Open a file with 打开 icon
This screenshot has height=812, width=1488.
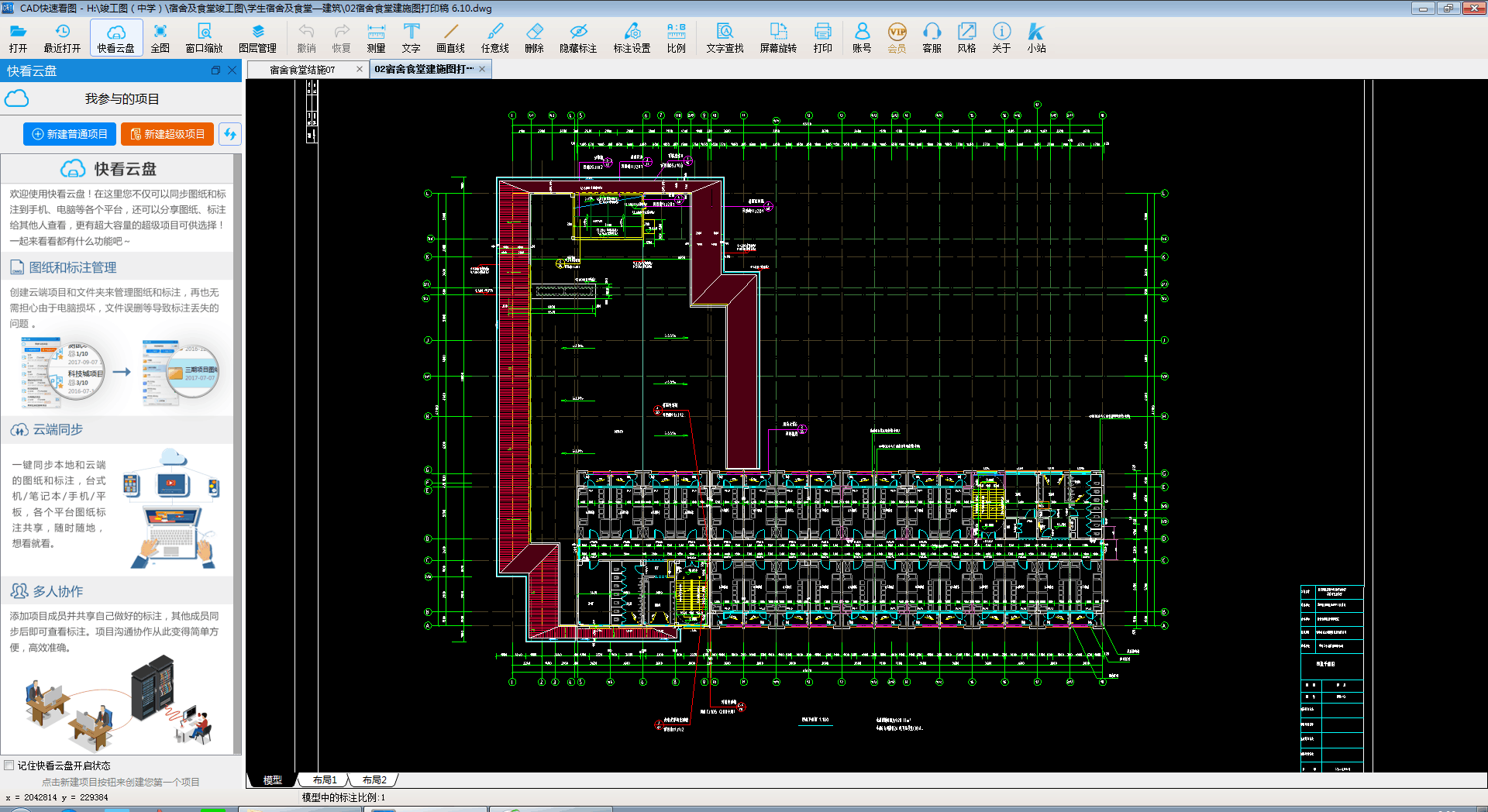pyautogui.click(x=18, y=38)
